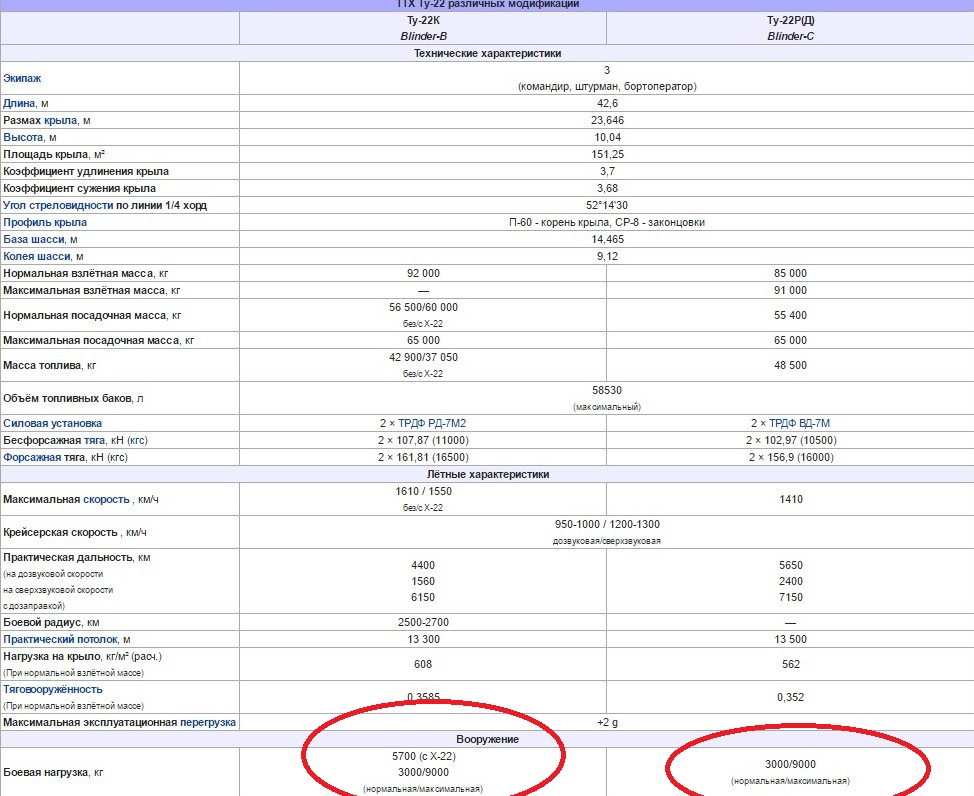Open the скорость link in Максимальная скорость

(x=106, y=500)
